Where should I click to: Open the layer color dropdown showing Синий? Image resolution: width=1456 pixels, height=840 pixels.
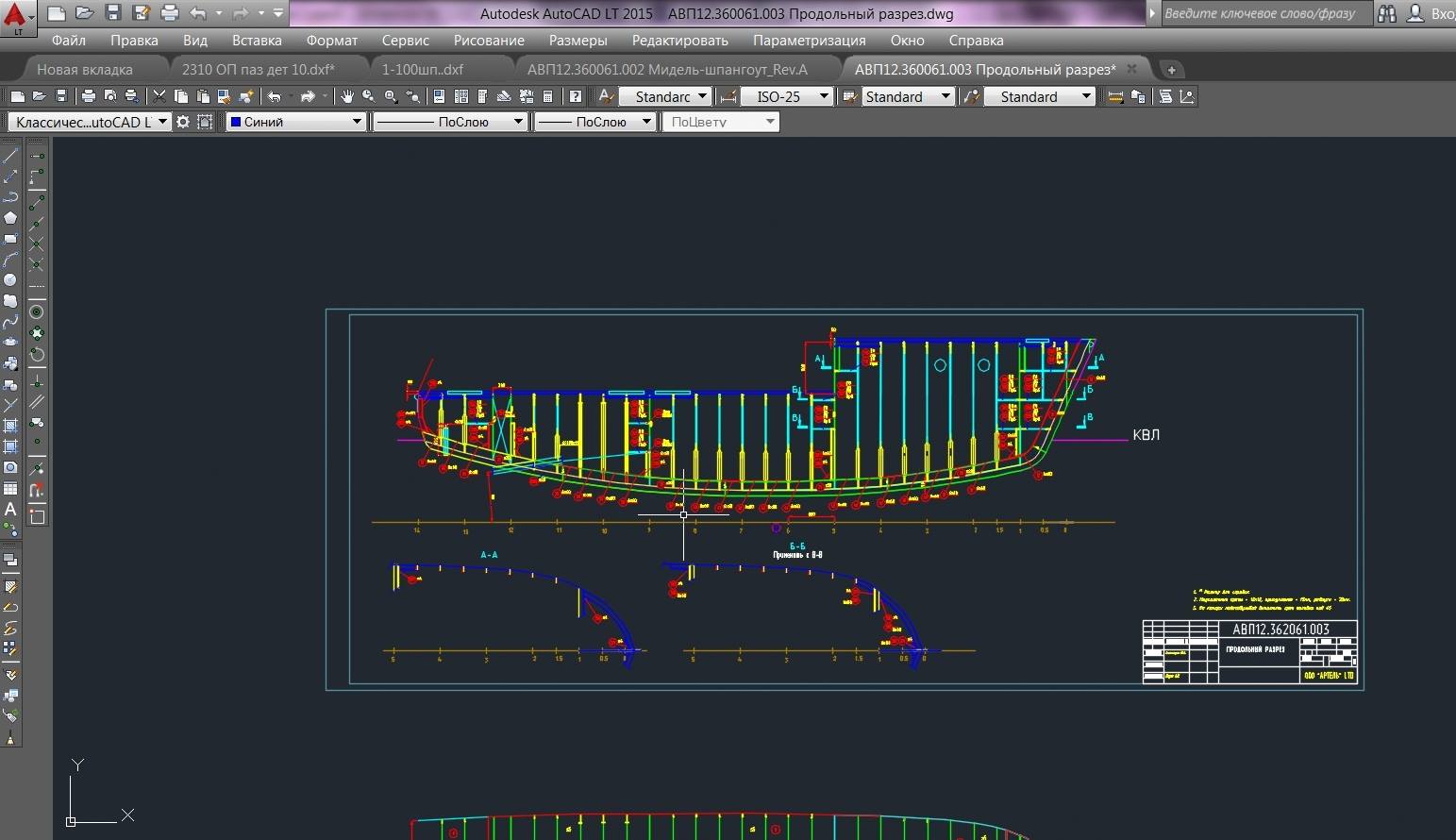coord(295,122)
